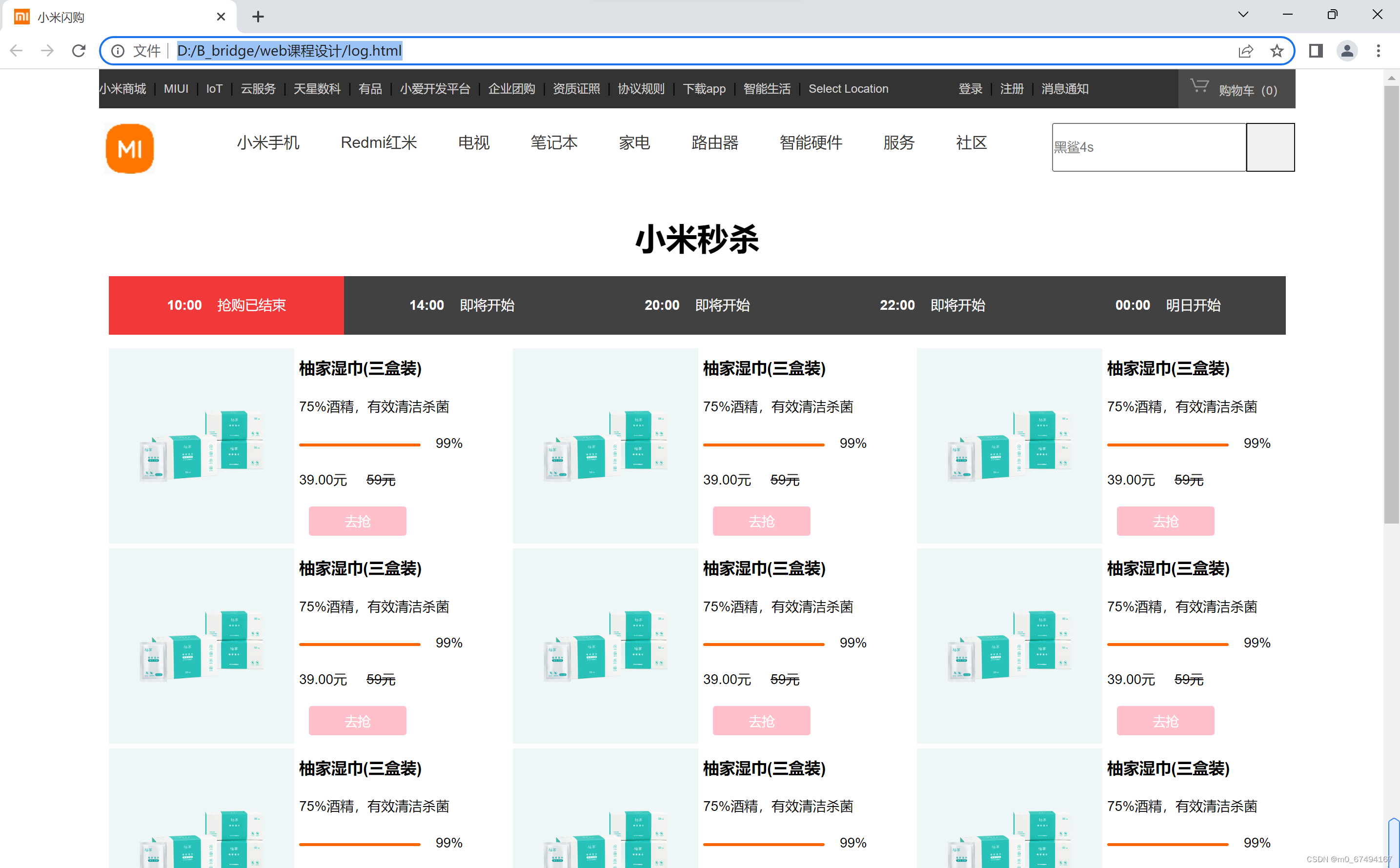Open the user profile icon
This screenshot has height=868, width=1400.
click(1347, 51)
